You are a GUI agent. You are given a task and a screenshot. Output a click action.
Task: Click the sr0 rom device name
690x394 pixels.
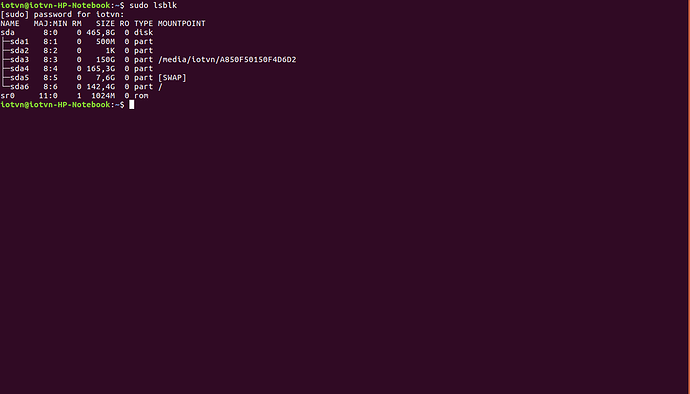[7, 96]
